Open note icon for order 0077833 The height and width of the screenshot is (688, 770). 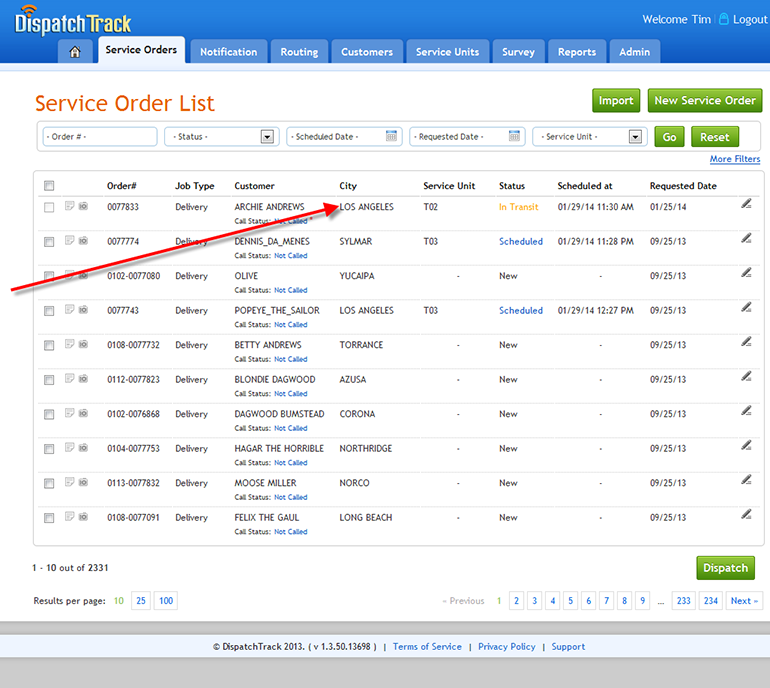pos(70,207)
